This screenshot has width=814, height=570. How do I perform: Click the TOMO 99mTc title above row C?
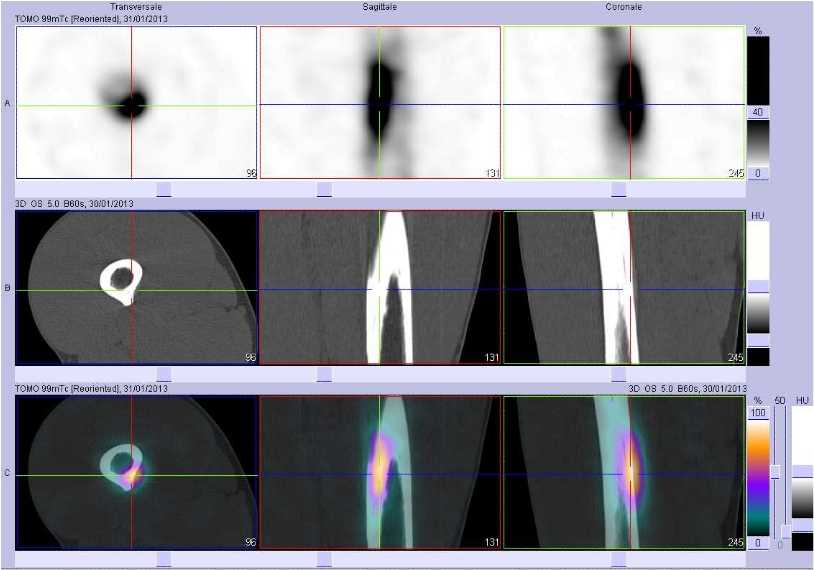coord(91,388)
